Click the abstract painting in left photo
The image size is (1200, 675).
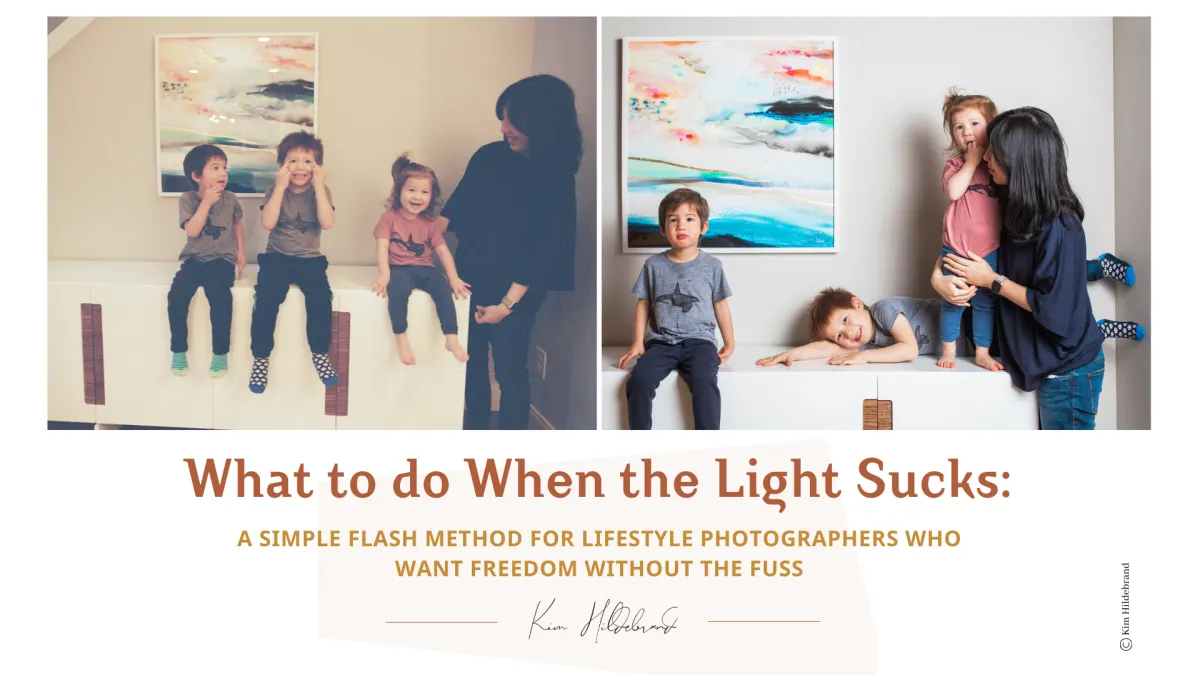(x=237, y=114)
